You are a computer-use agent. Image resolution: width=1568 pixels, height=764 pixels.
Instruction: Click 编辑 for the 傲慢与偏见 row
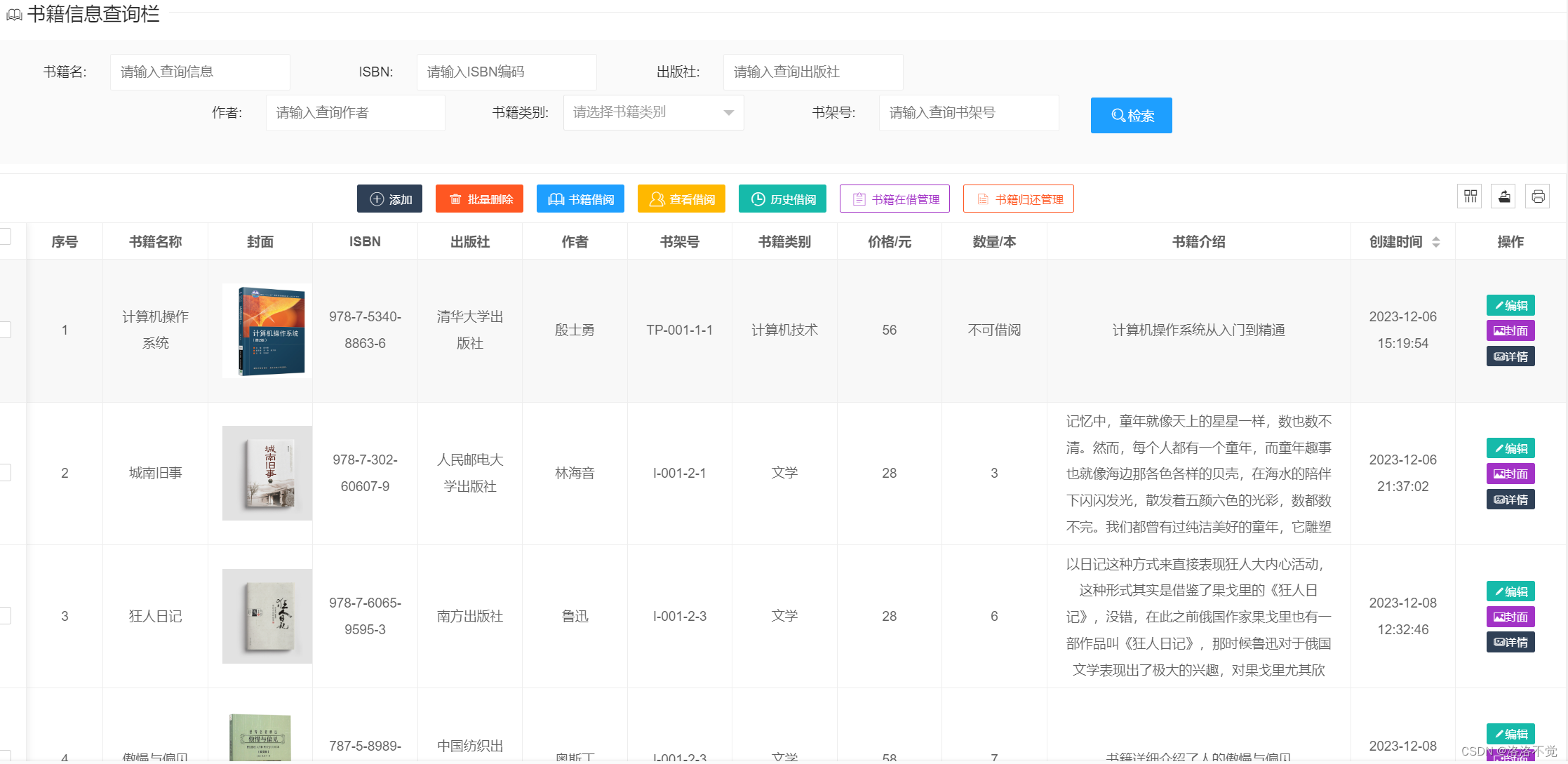tap(1510, 734)
